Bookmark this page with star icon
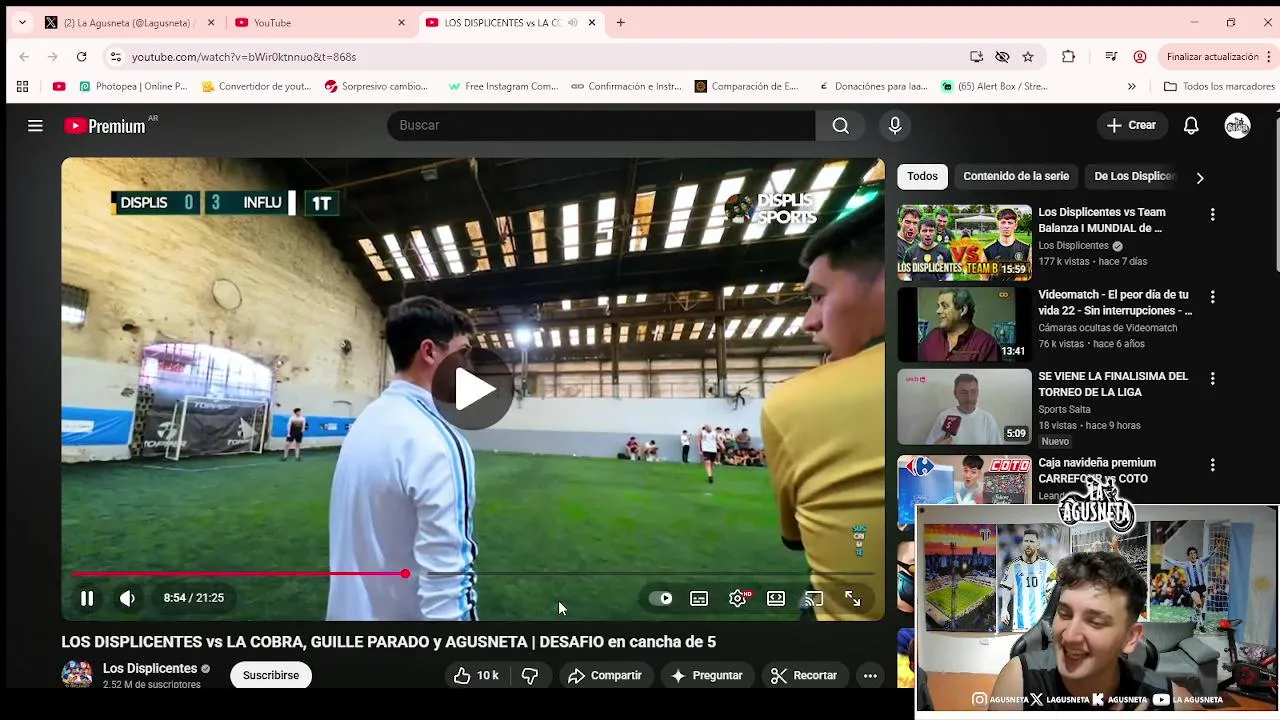Screen dimensions: 1280x720 point(1028,57)
